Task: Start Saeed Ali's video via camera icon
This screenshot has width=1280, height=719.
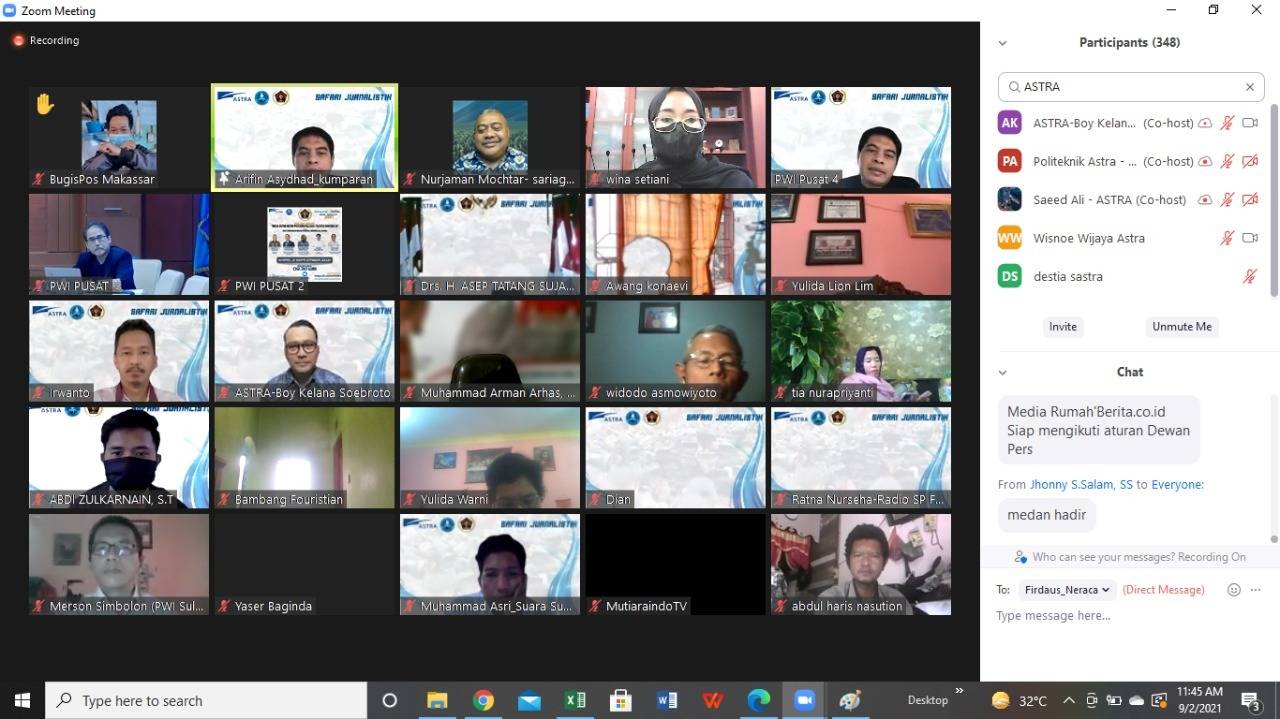Action: pos(1250,199)
